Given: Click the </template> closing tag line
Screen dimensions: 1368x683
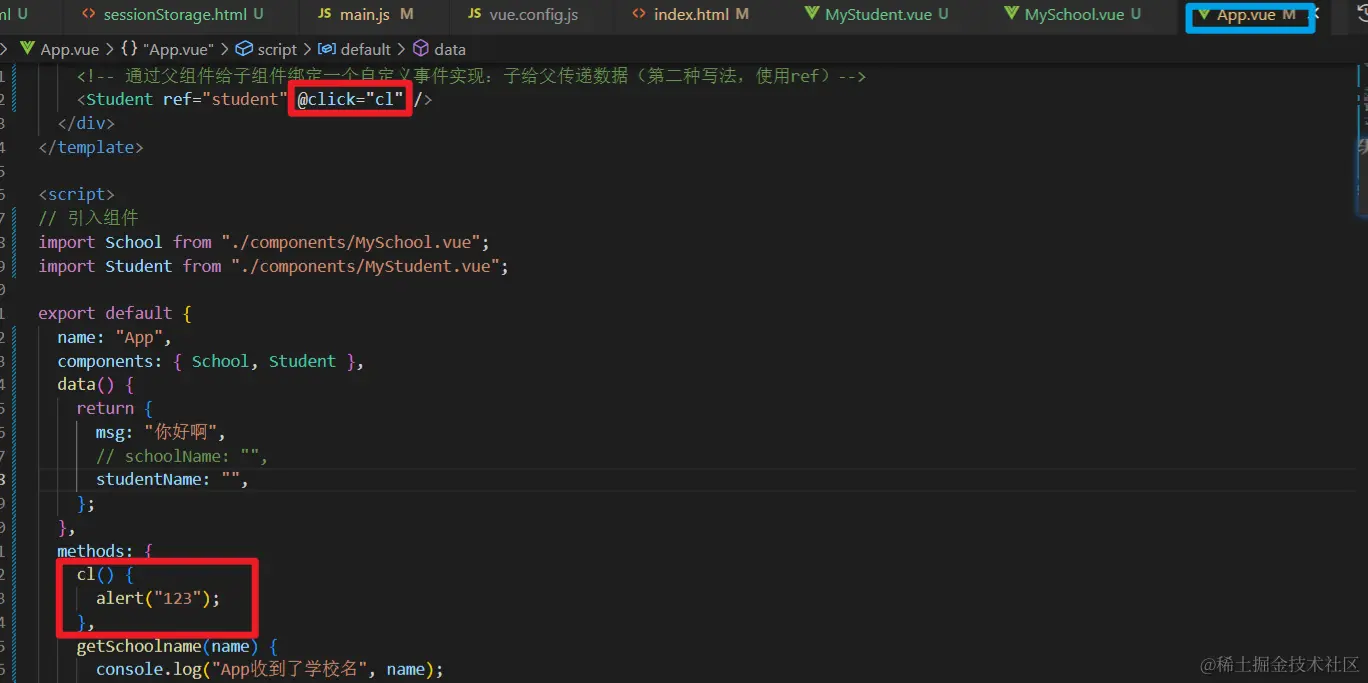Looking at the screenshot, I should (x=91, y=147).
